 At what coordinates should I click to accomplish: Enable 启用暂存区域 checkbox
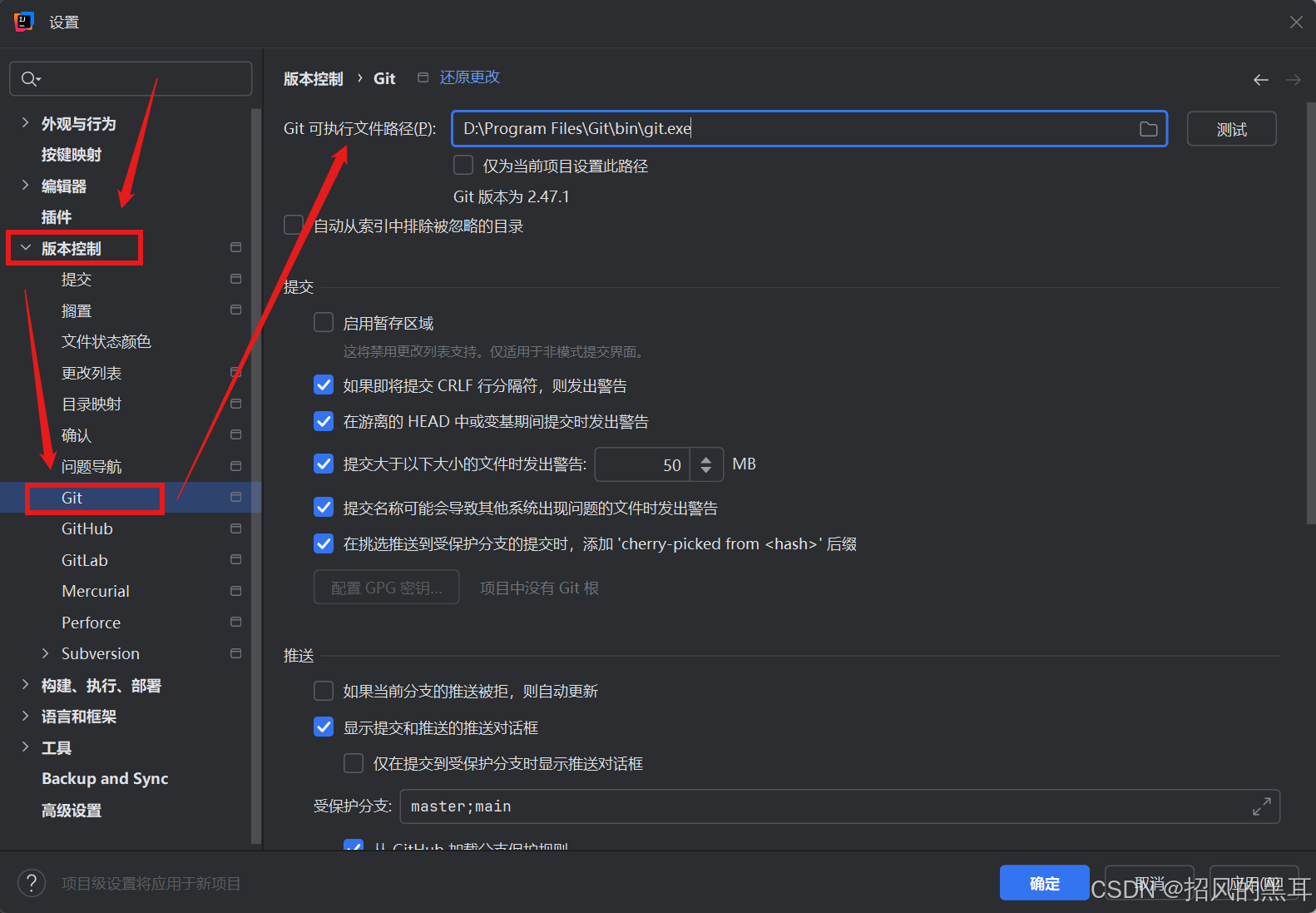324,322
